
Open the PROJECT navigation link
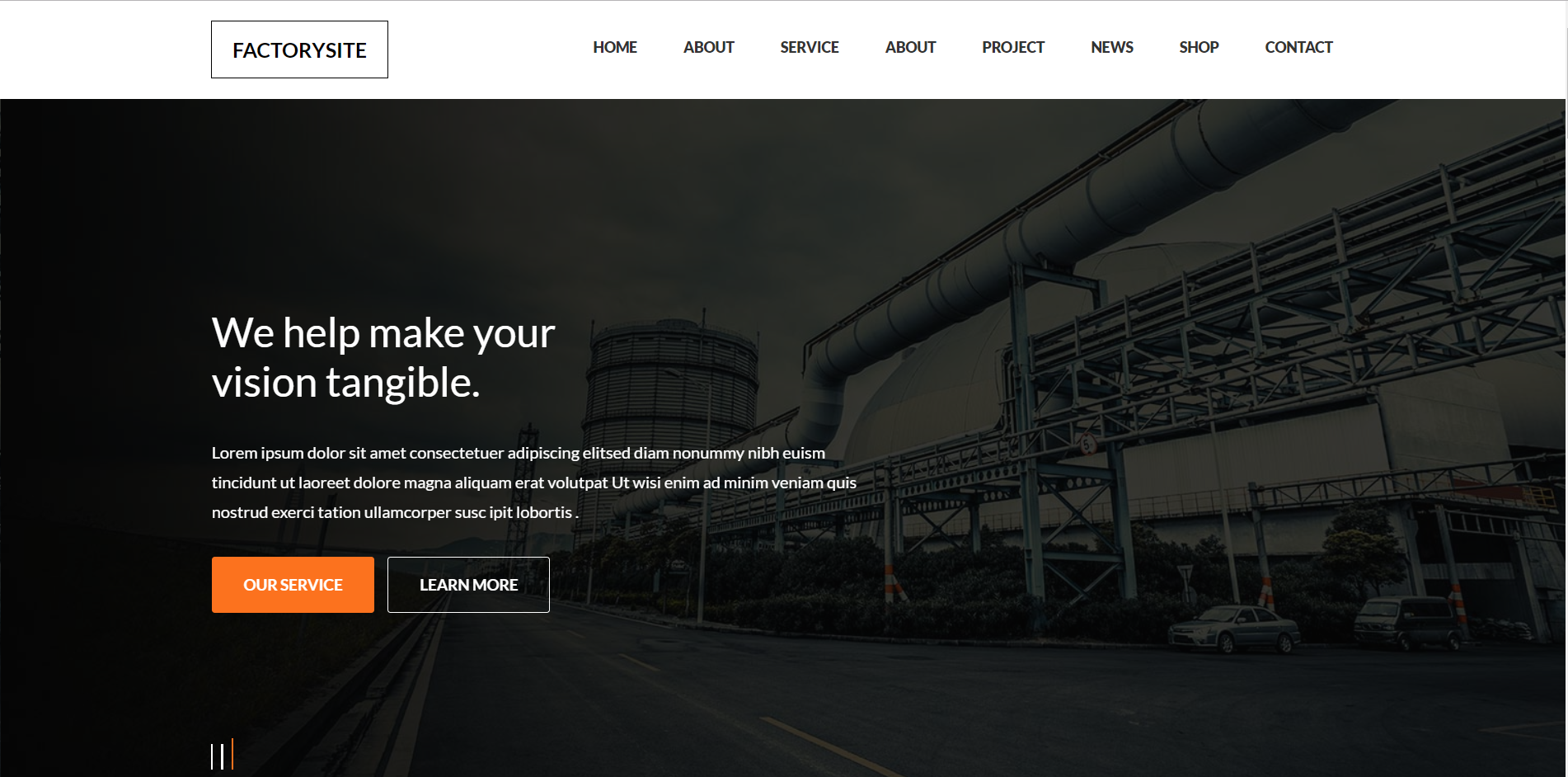point(1012,47)
